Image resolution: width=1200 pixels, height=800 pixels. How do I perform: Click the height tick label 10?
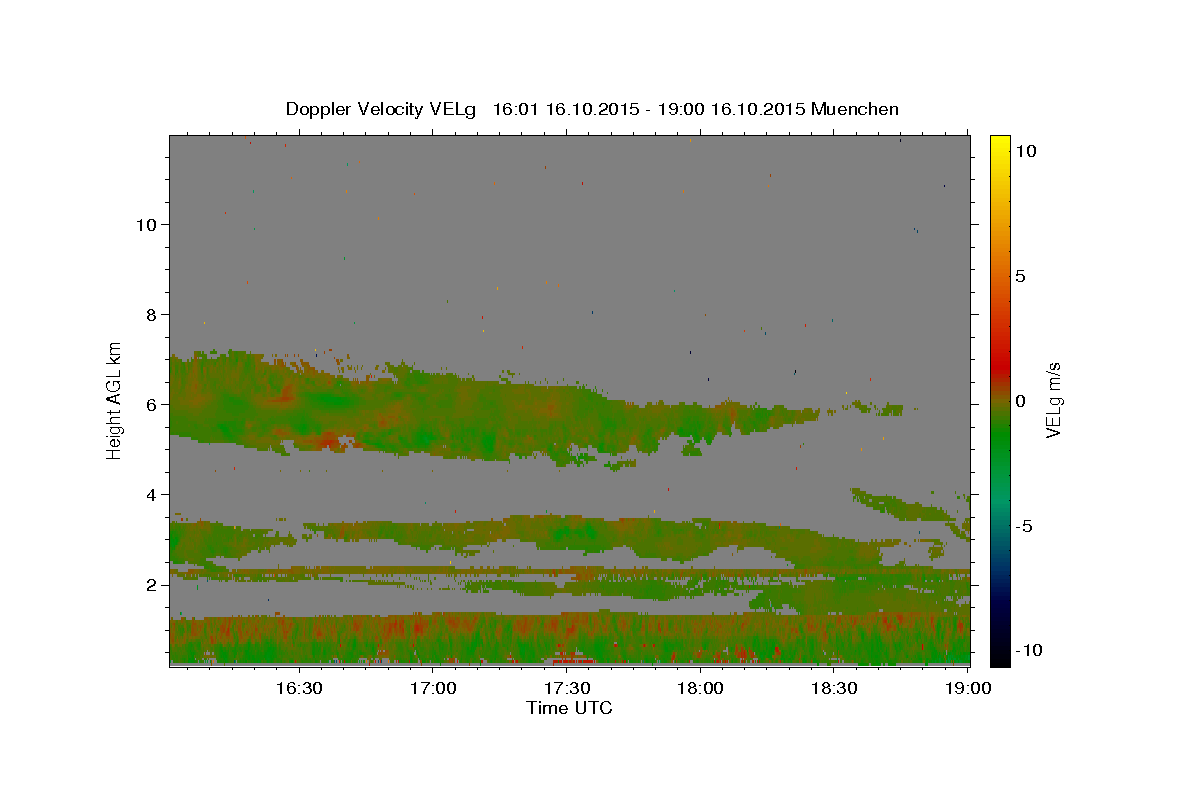click(x=146, y=224)
